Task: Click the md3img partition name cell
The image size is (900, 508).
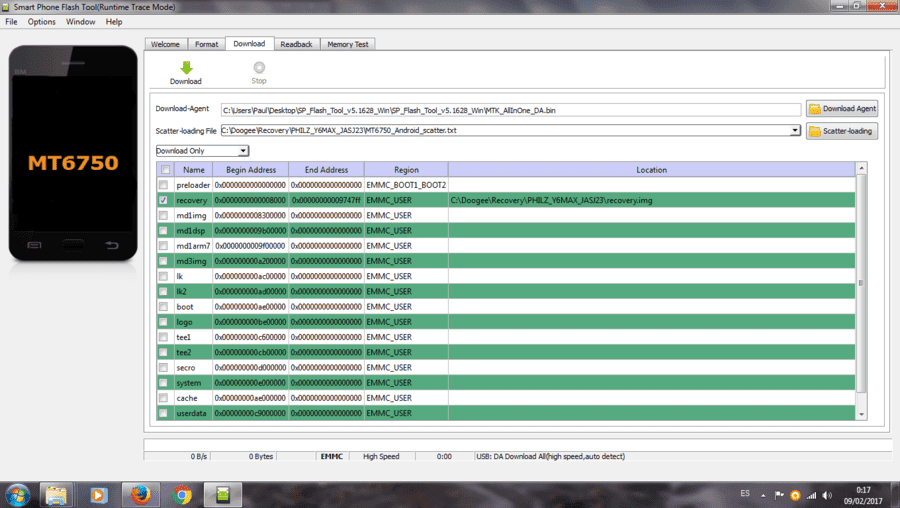Action: pos(193,261)
